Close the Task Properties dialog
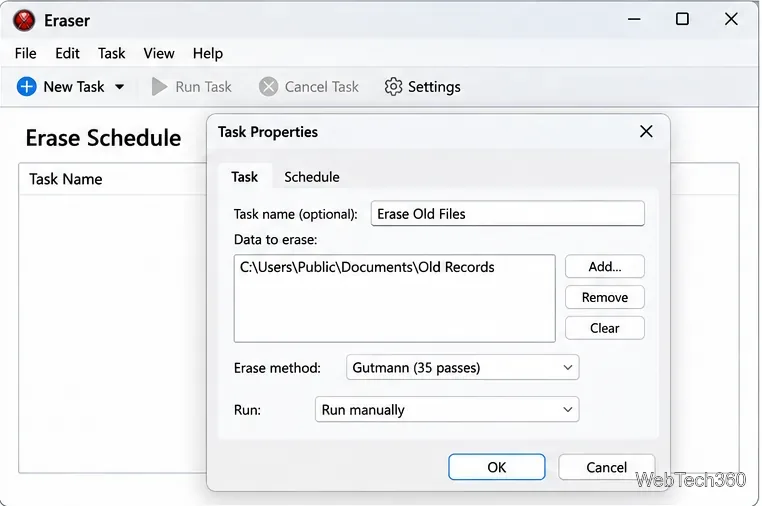Image resolution: width=762 pixels, height=506 pixels. click(646, 131)
